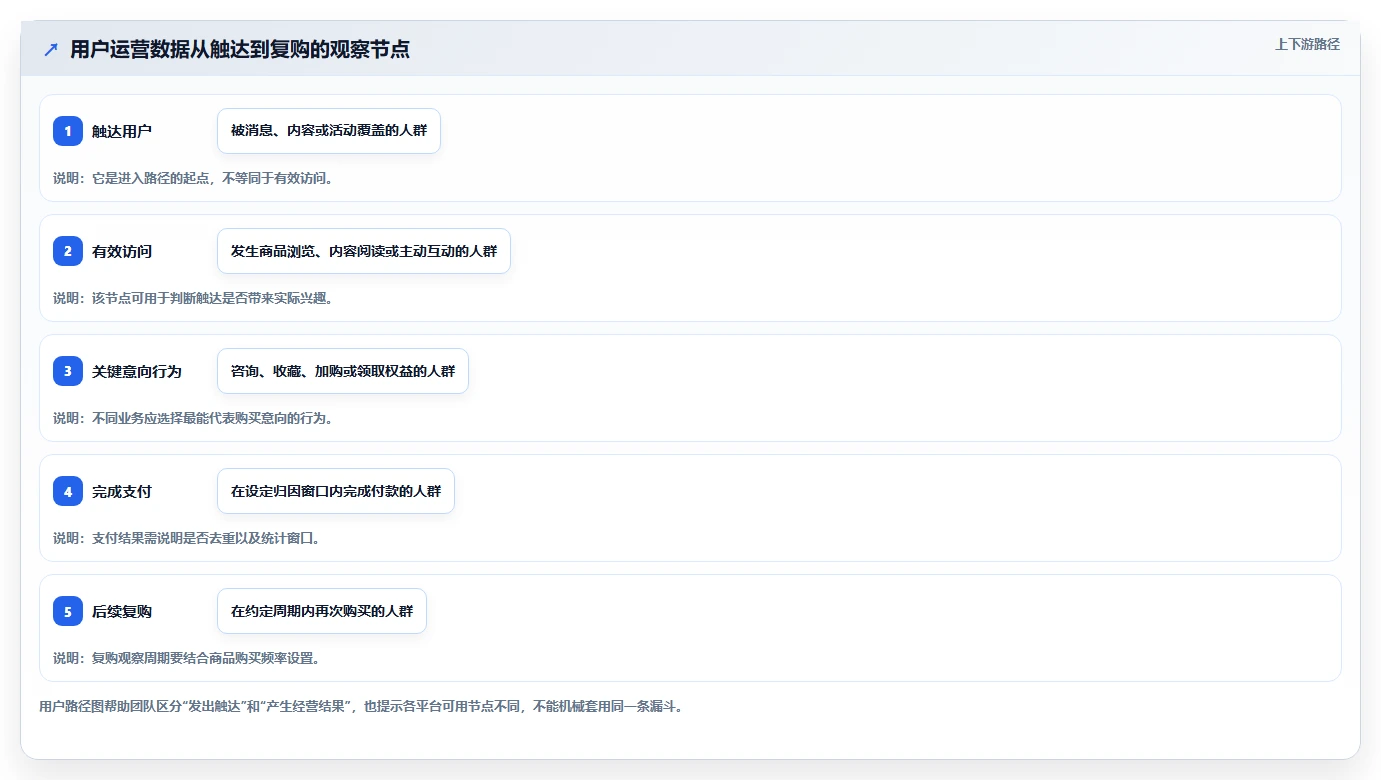Select step number 3 badge
This screenshot has width=1381, height=780.
coord(68,371)
